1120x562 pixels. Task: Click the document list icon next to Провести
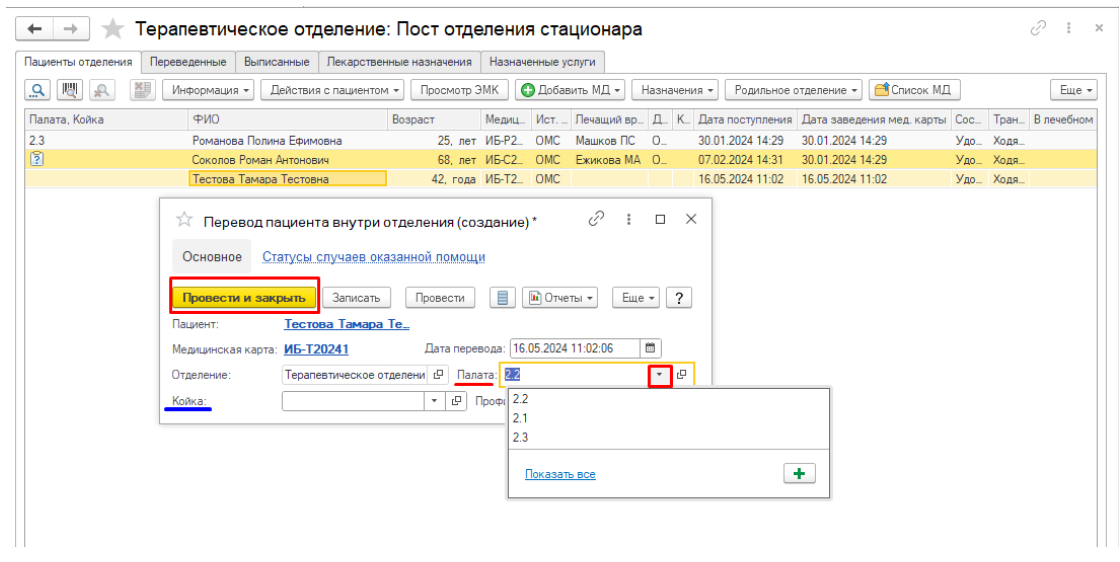(502, 298)
